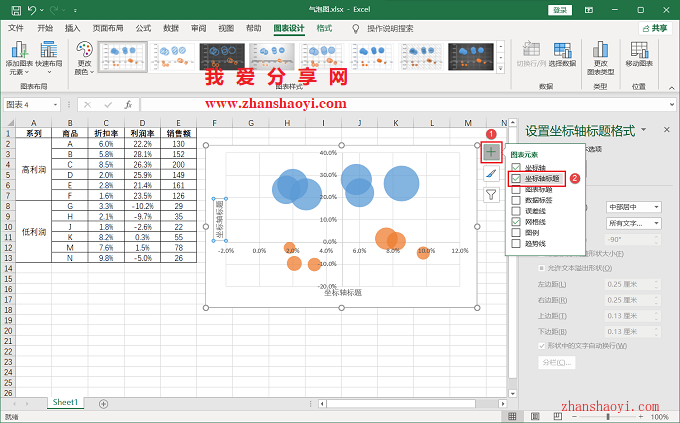The width and height of the screenshot is (680, 423).
Task: Select the horizontal axis title on chart
Action: click(x=343, y=293)
